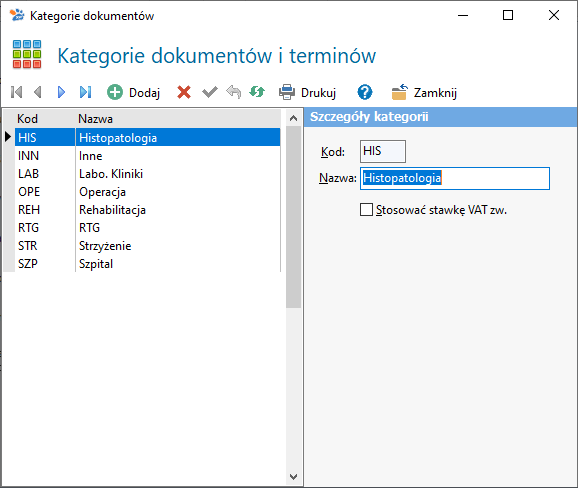Delete category with red X icon

click(x=184, y=92)
